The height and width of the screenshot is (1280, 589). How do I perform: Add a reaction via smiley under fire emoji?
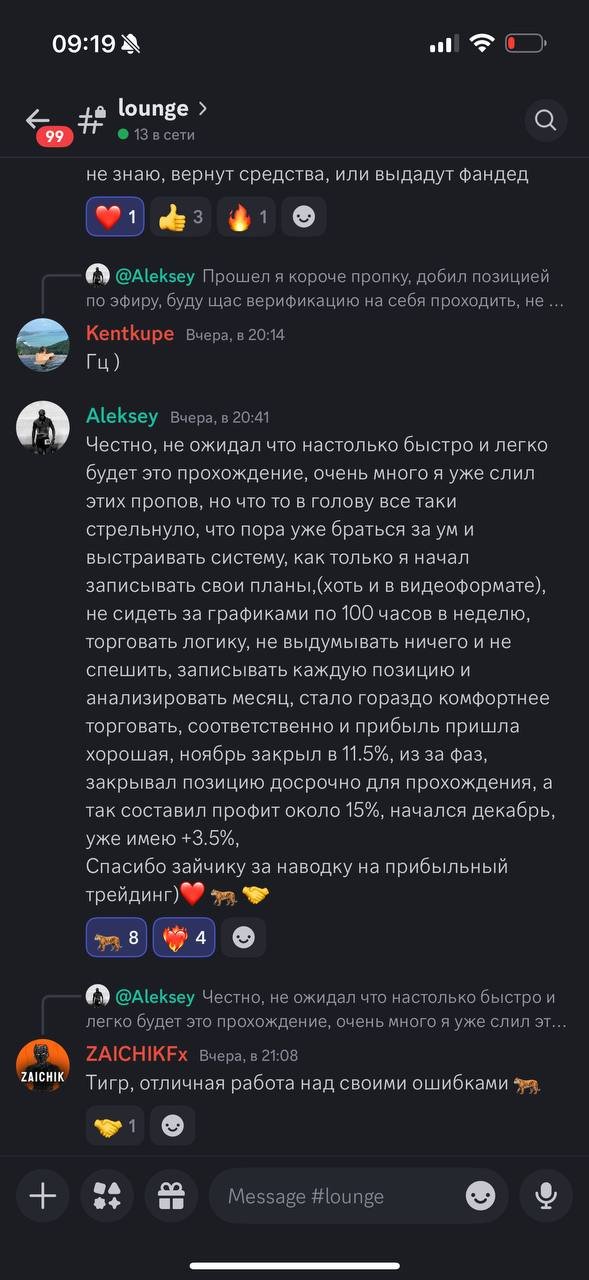tap(303, 216)
